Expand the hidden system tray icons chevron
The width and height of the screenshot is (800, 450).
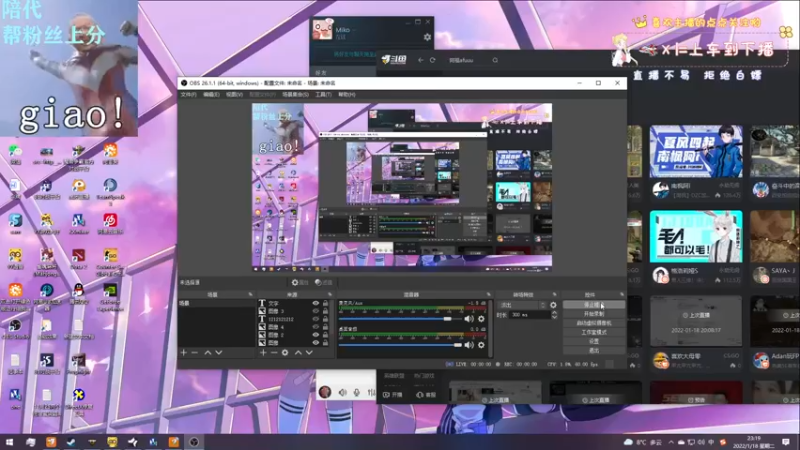coord(671,442)
